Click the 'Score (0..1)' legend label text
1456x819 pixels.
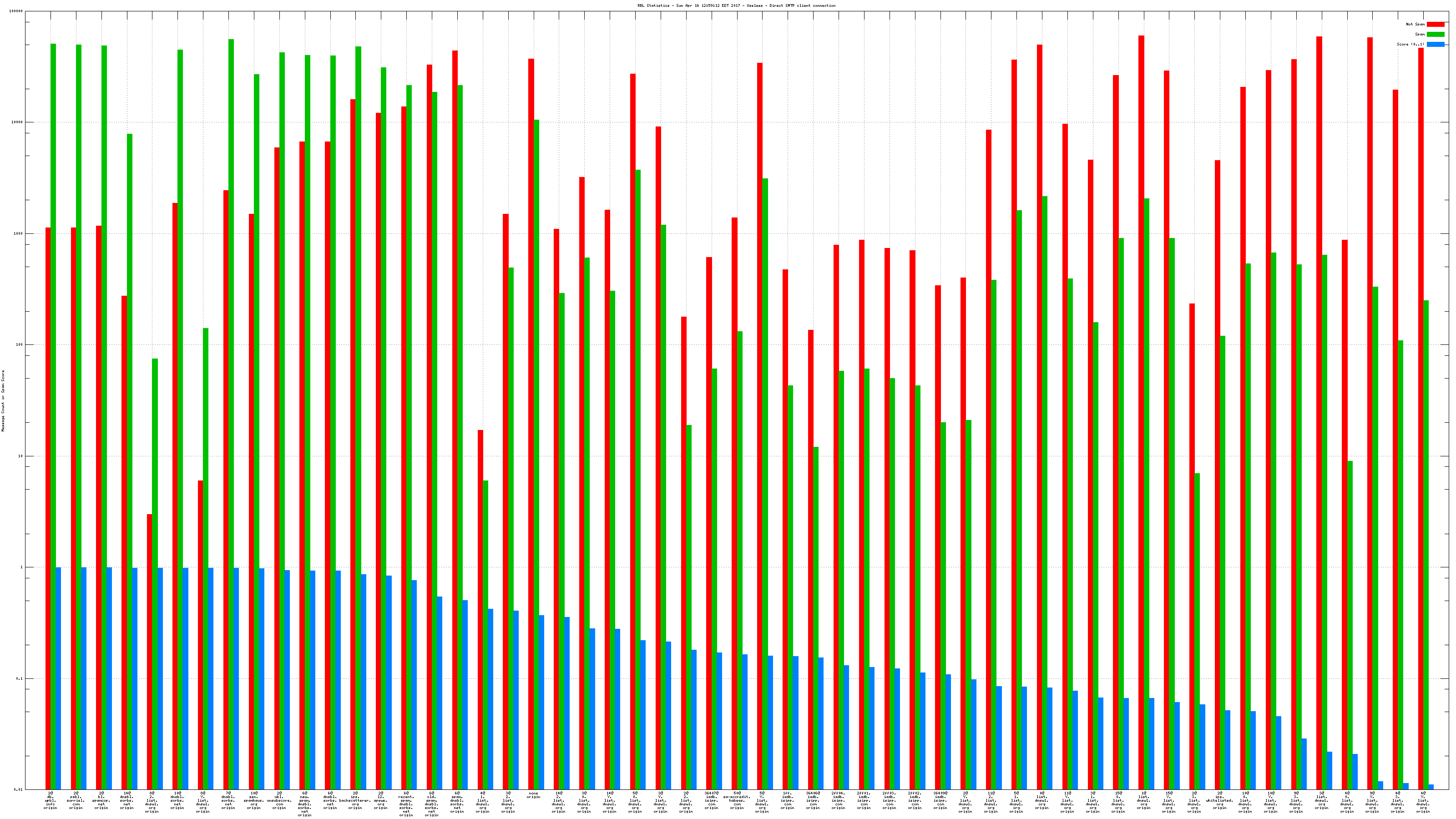pyautogui.click(x=1410, y=44)
